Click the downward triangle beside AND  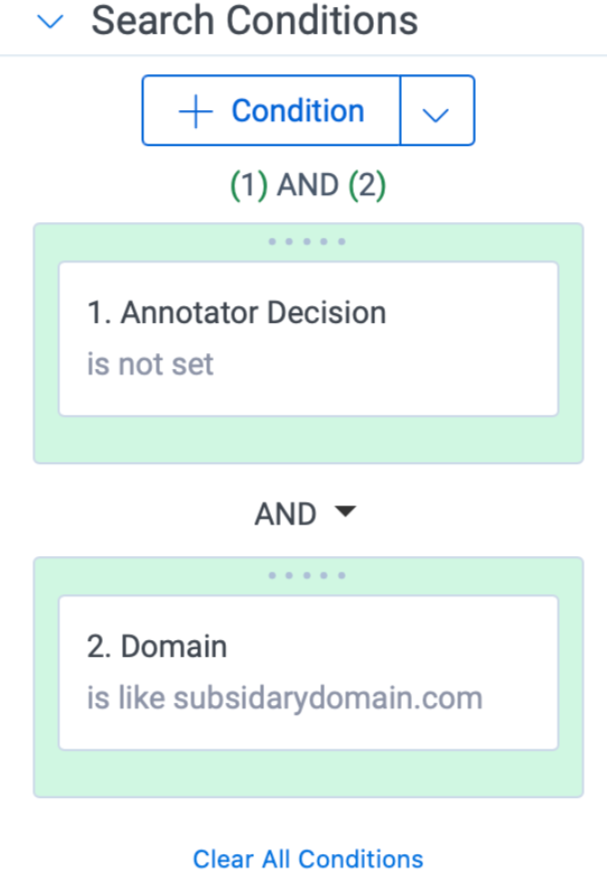(345, 512)
